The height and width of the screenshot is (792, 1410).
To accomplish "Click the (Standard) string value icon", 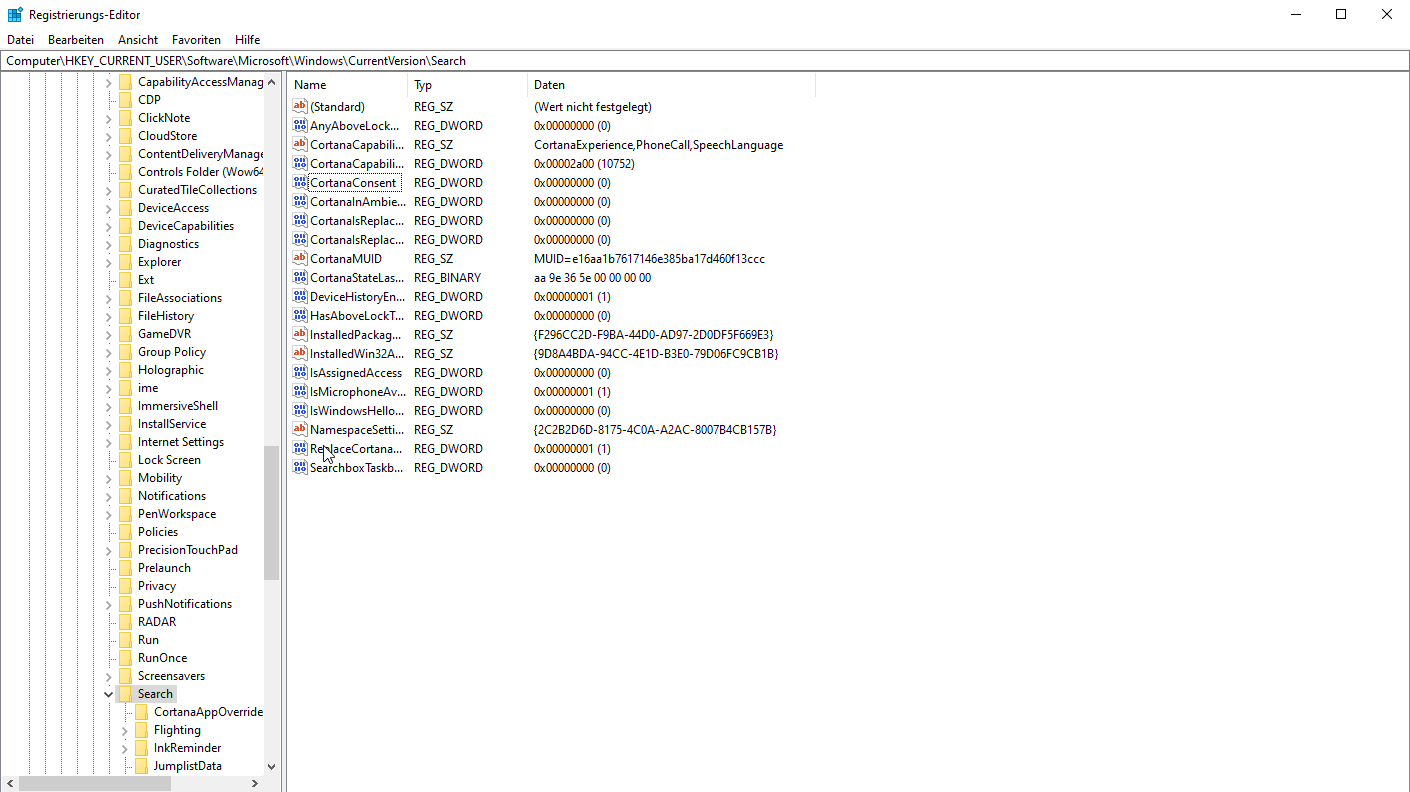I will pyautogui.click(x=300, y=107).
